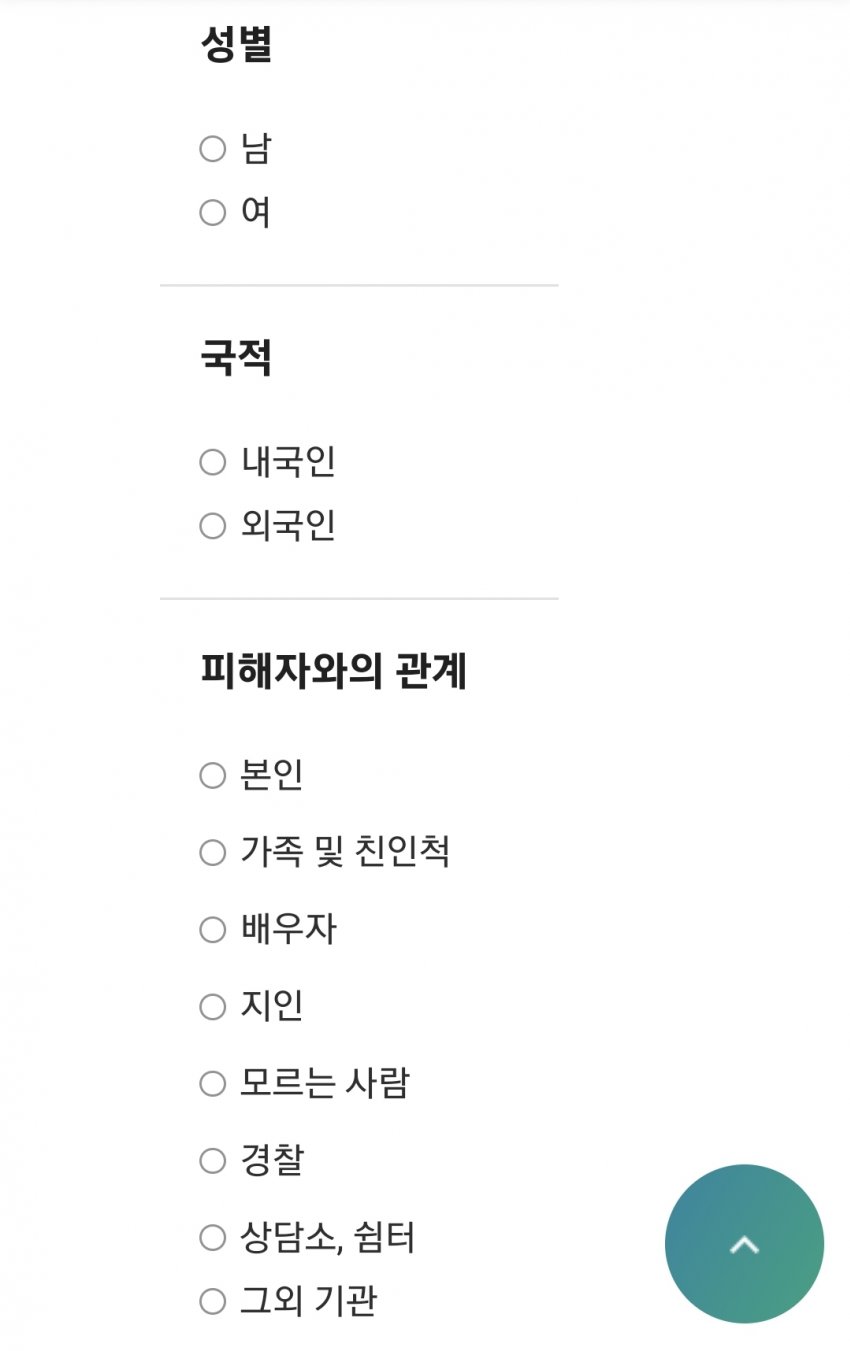This screenshot has width=850, height=1351.
Task: Select the 가족 및 친인척 option
Action: click(x=213, y=853)
